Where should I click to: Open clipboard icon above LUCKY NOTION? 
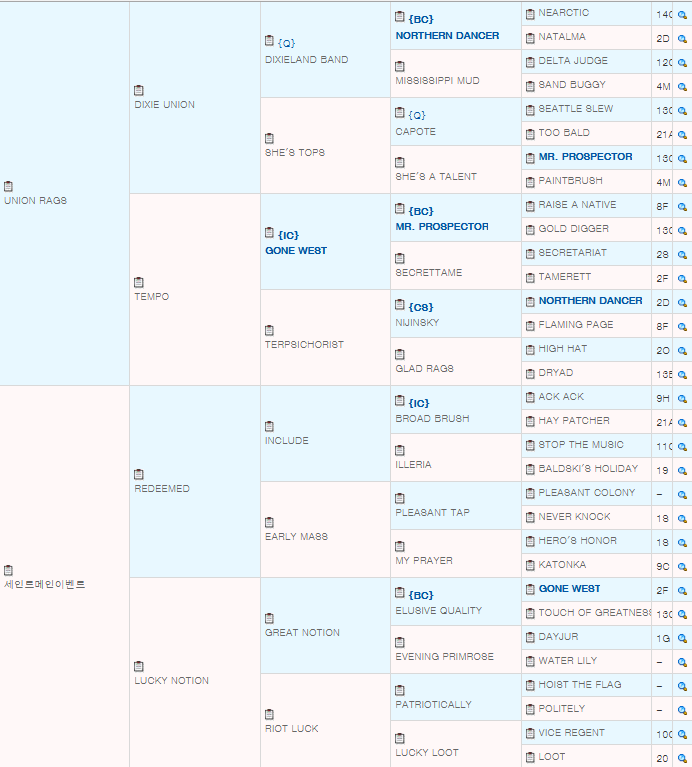[139, 666]
